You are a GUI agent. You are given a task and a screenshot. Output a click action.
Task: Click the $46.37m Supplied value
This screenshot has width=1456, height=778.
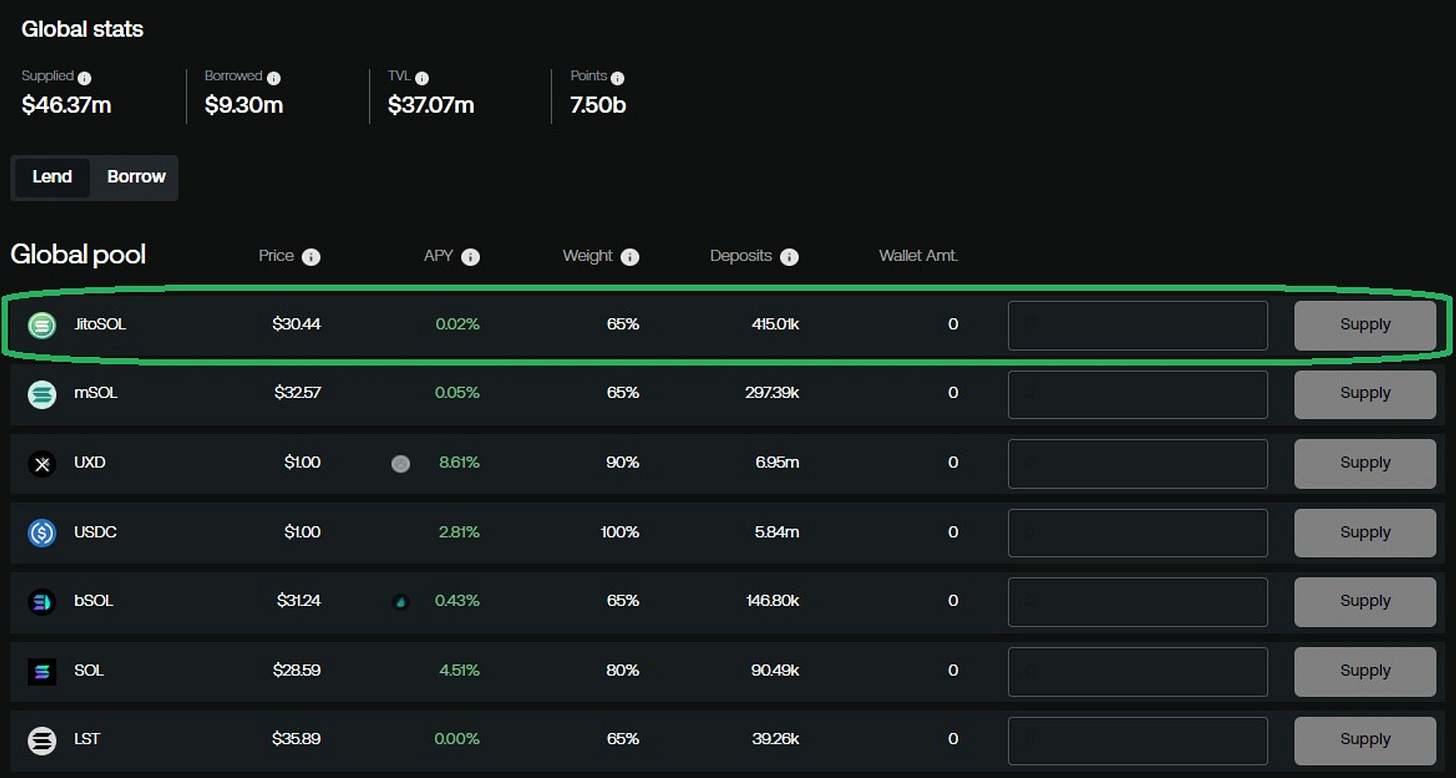(66, 105)
